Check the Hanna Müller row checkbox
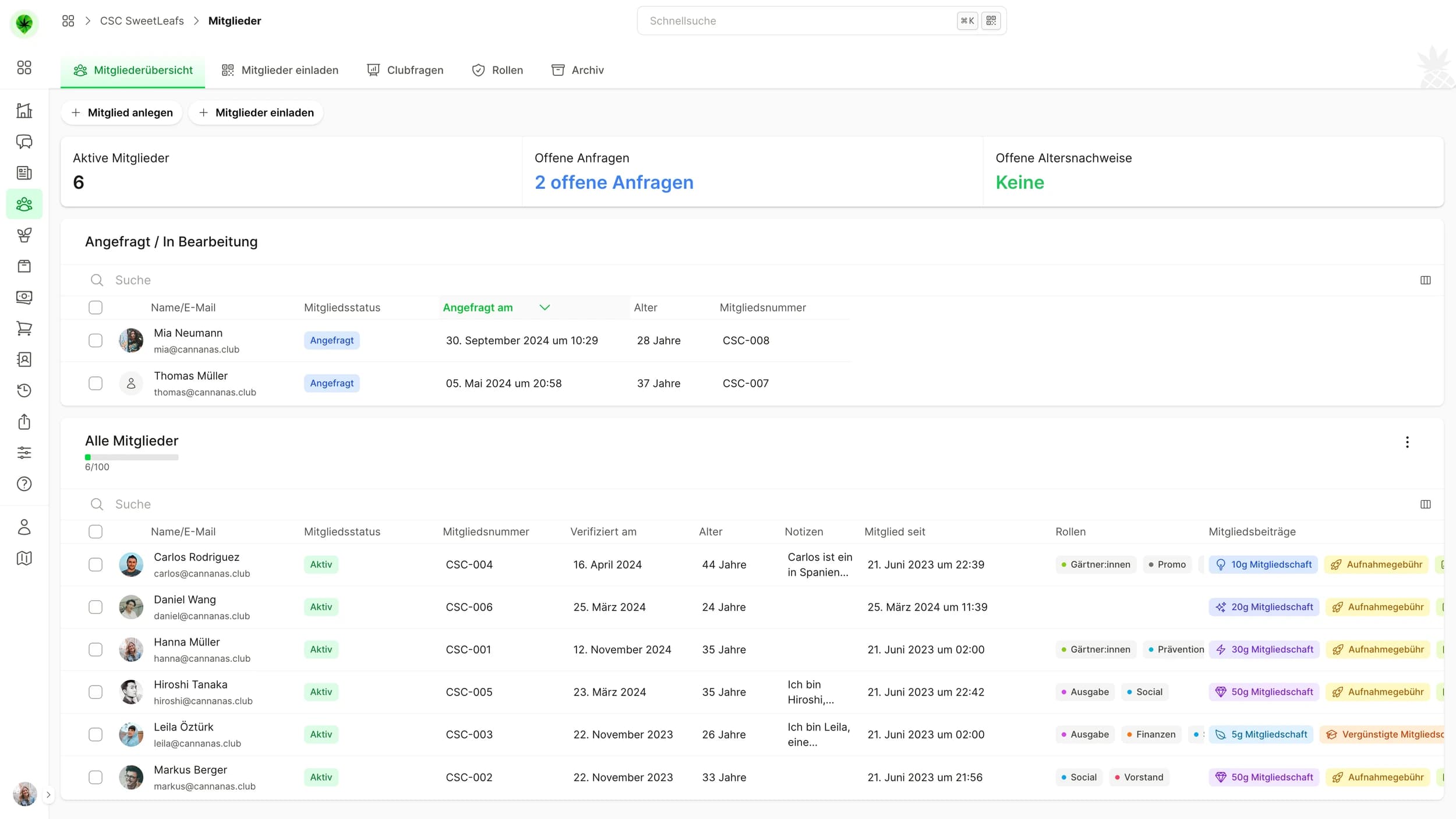Image resolution: width=1456 pixels, height=819 pixels. (x=96, y=649)
